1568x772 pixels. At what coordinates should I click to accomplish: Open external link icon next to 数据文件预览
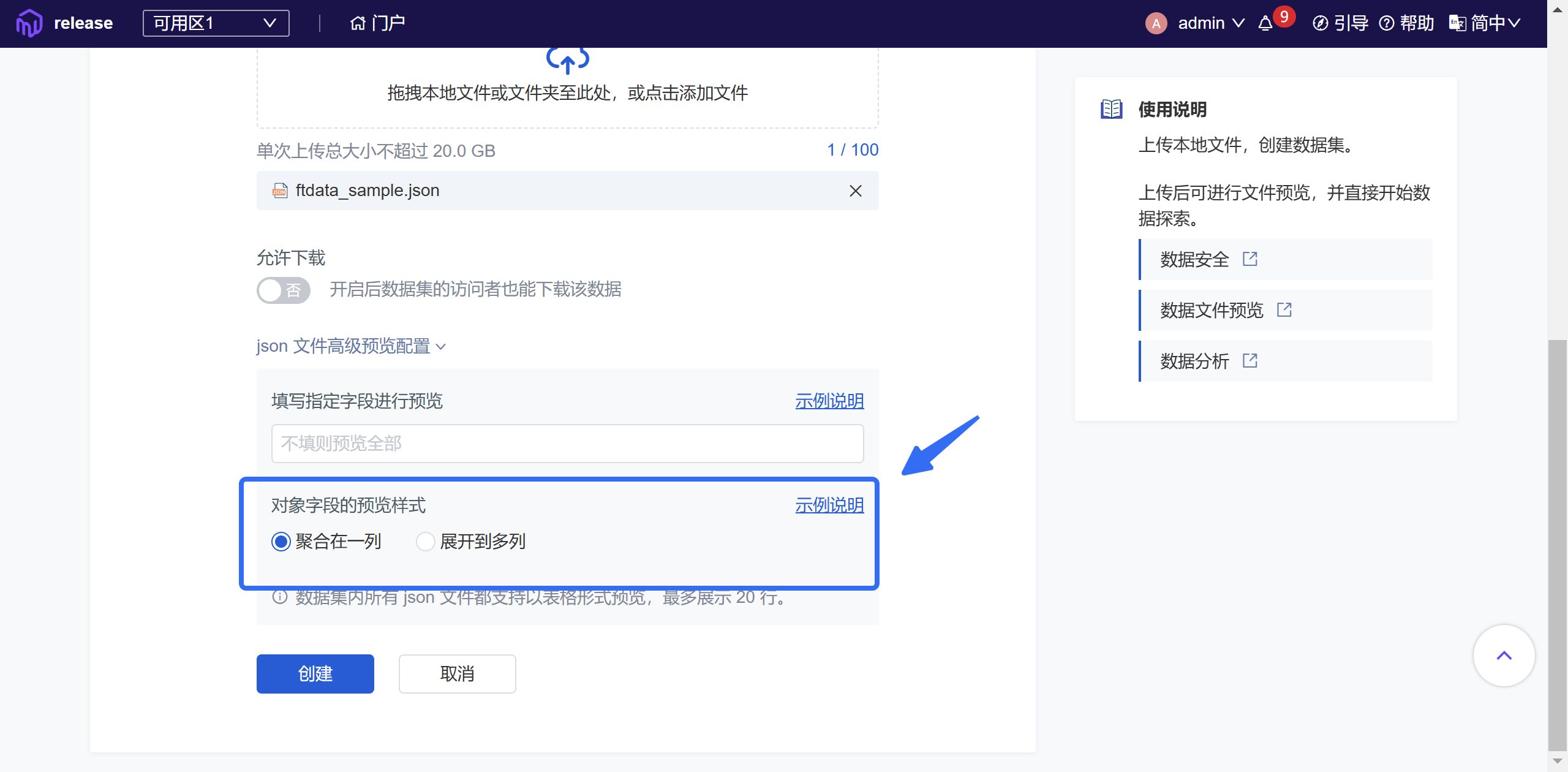[x=1284, y=310]
